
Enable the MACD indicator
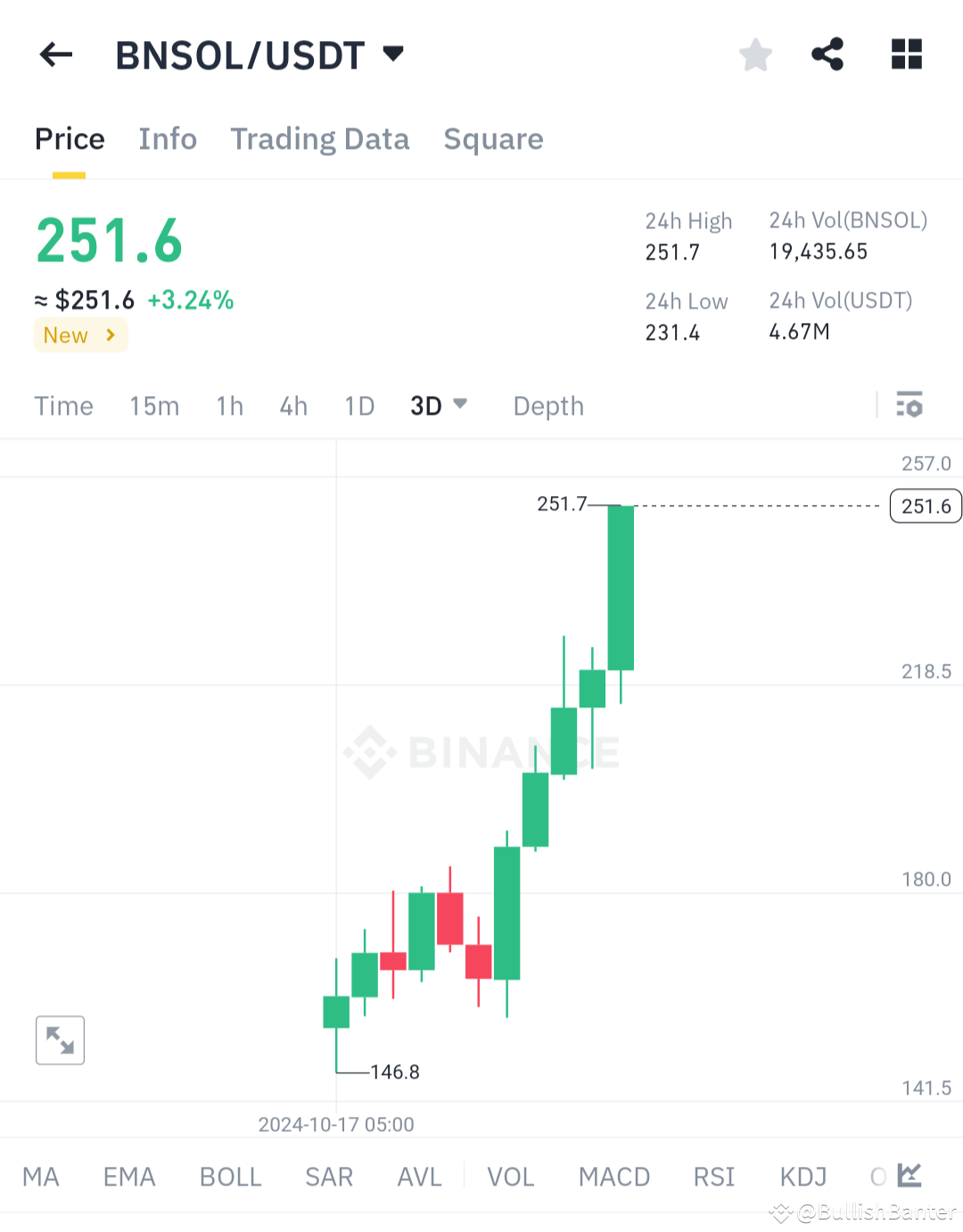coord(613,1177)
